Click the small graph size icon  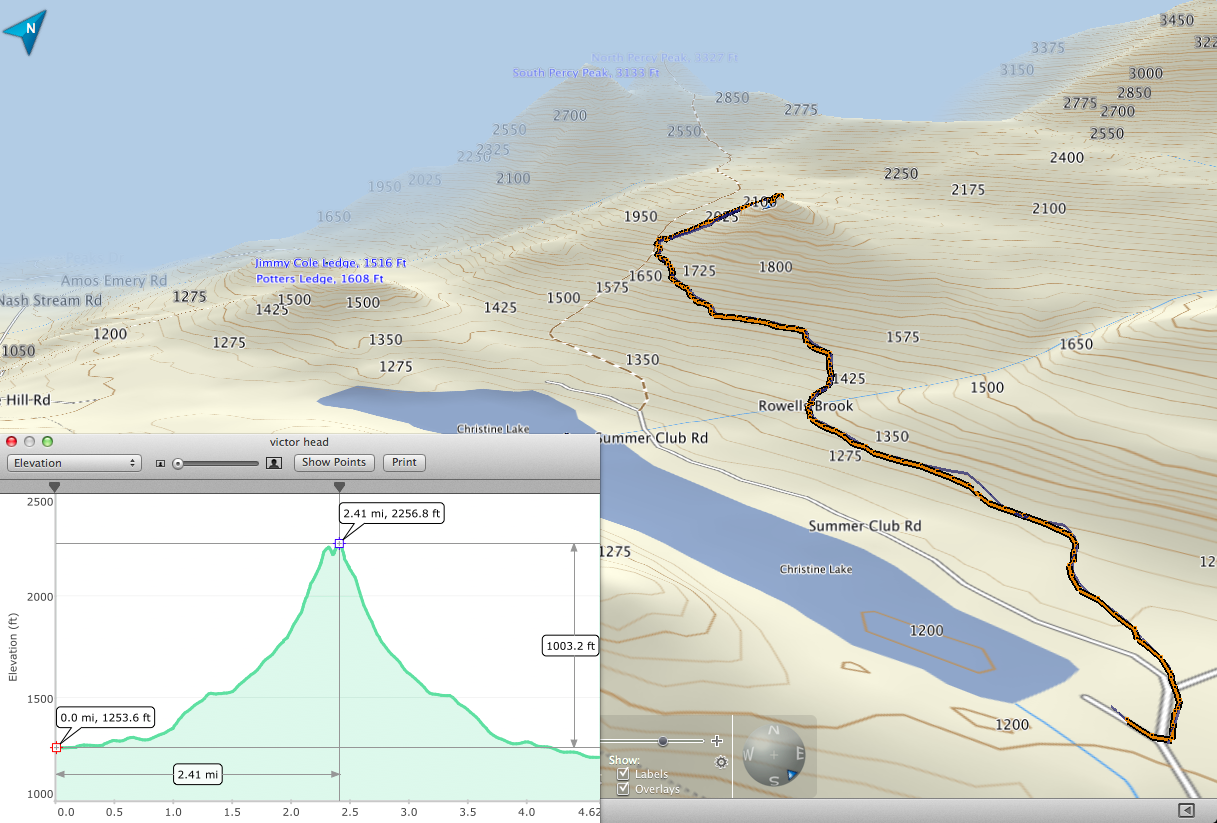[160, 464]
